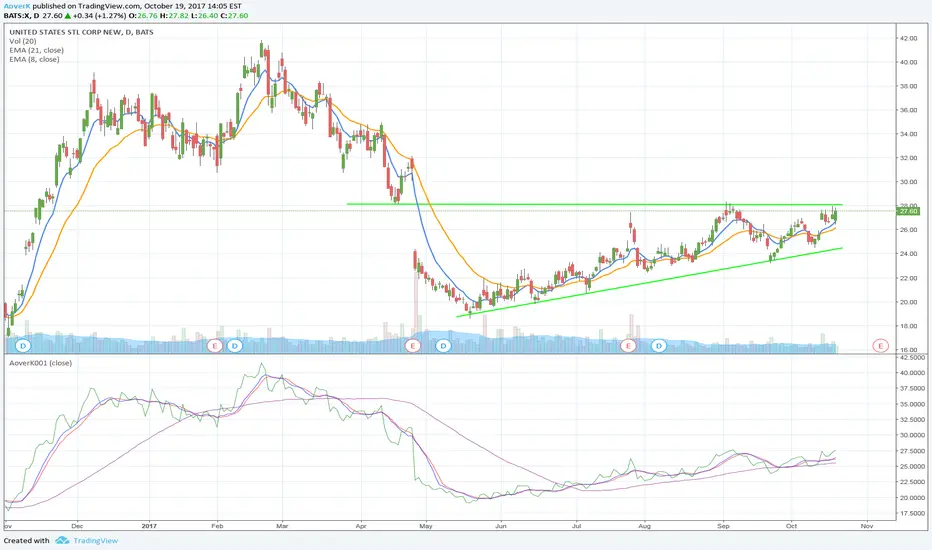Viewport: 932px width, 550px height.
Task: Click the 2017 label on time axis
Action: [149, 526]
